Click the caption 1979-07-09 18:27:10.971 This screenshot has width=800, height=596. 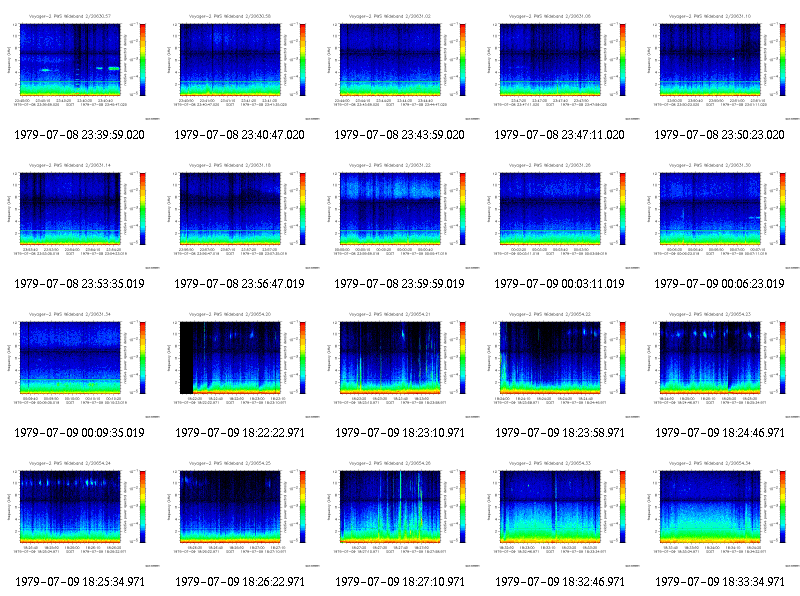pyautogui.click(x=400, y=582)
